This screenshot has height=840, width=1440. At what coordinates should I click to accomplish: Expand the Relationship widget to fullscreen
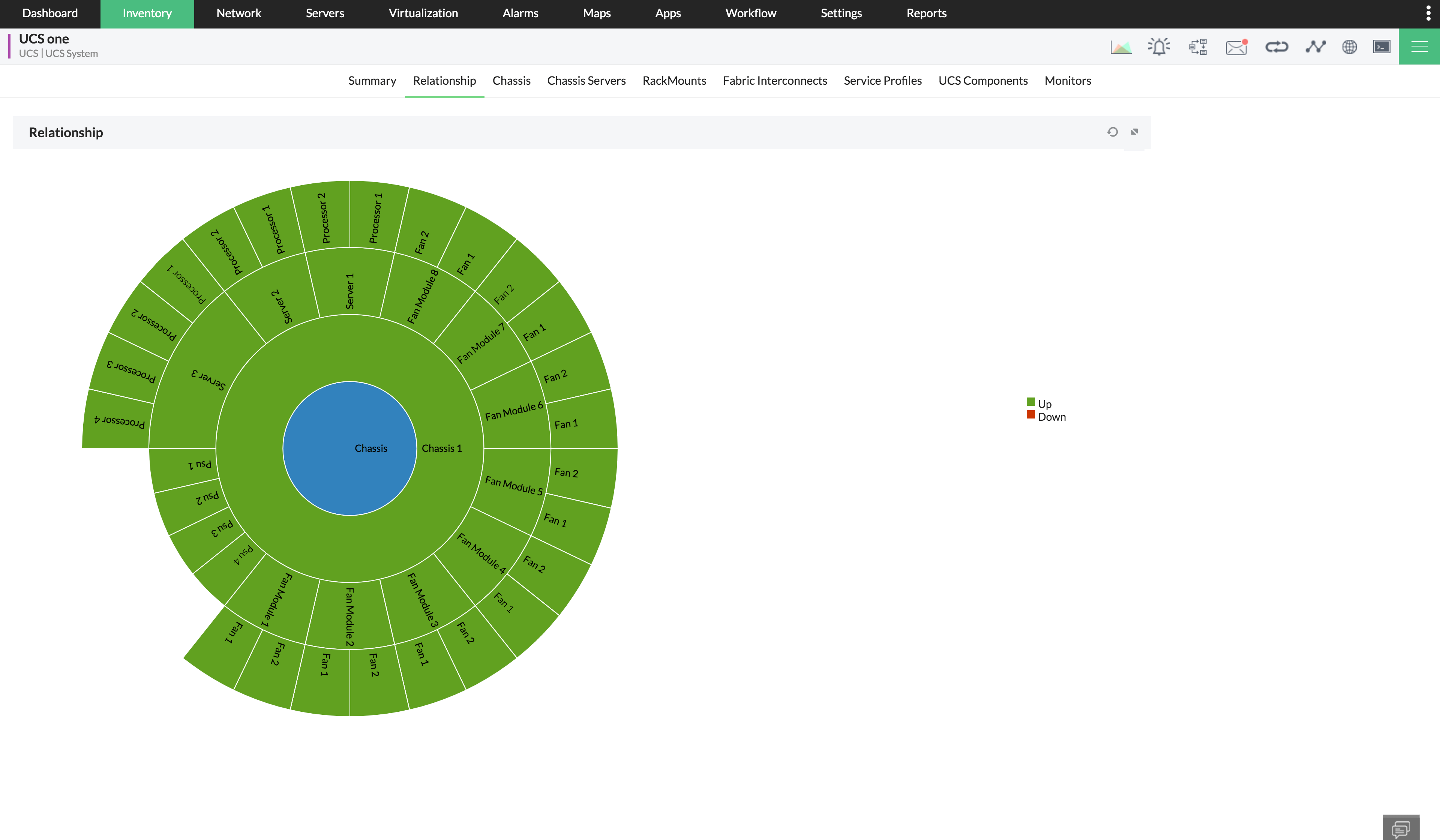1134,132
